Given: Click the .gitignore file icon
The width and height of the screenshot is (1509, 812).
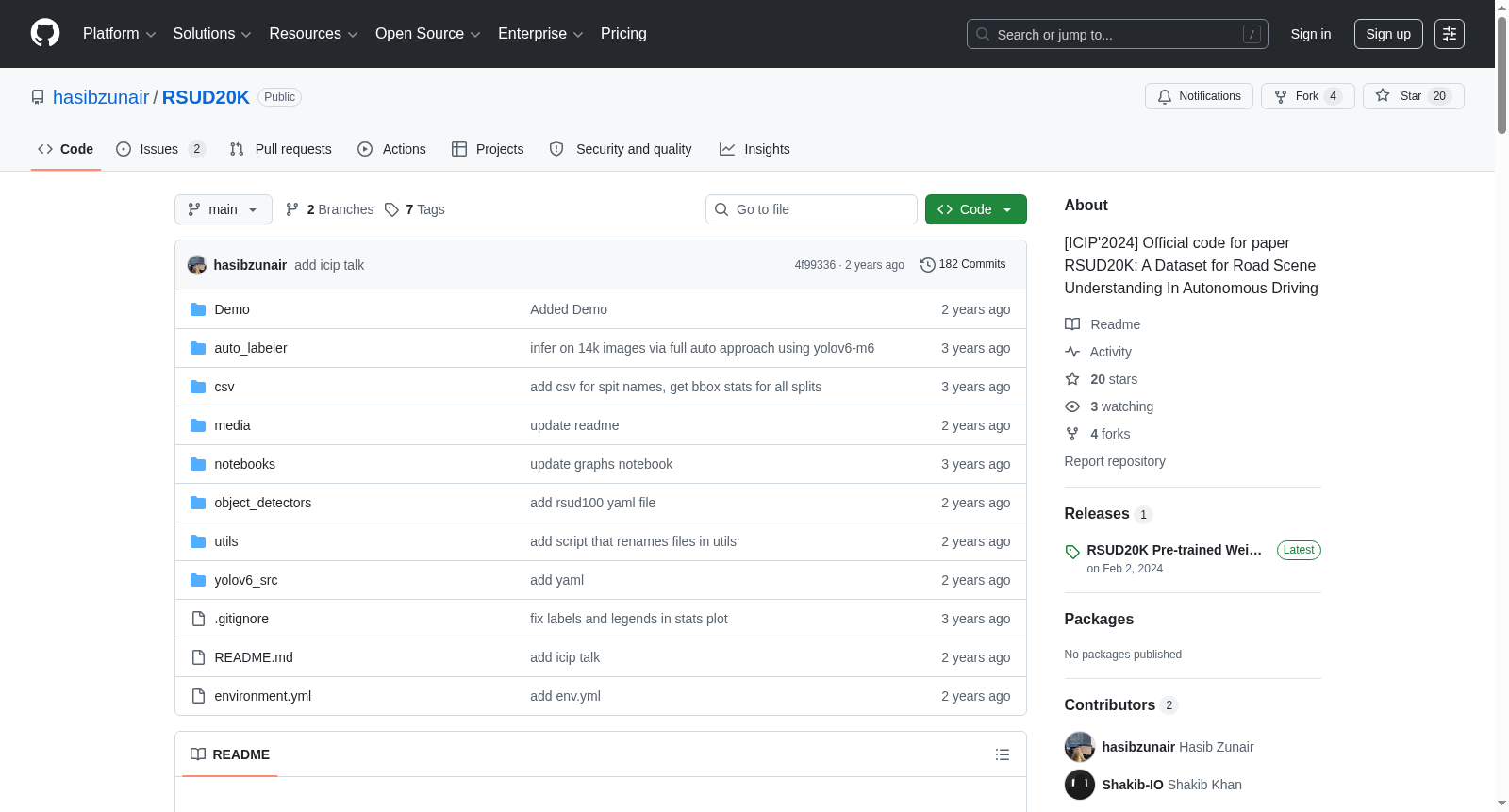Looking at the screenshot, I should [198, 619].
